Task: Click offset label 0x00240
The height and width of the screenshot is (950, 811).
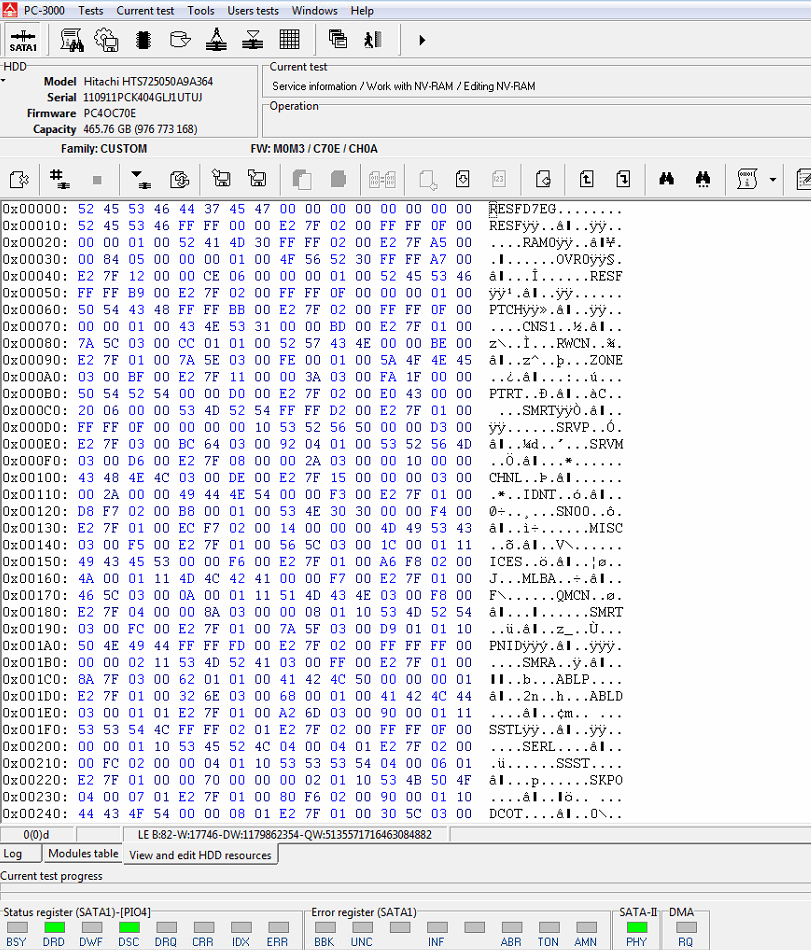Action: [35, 814]
